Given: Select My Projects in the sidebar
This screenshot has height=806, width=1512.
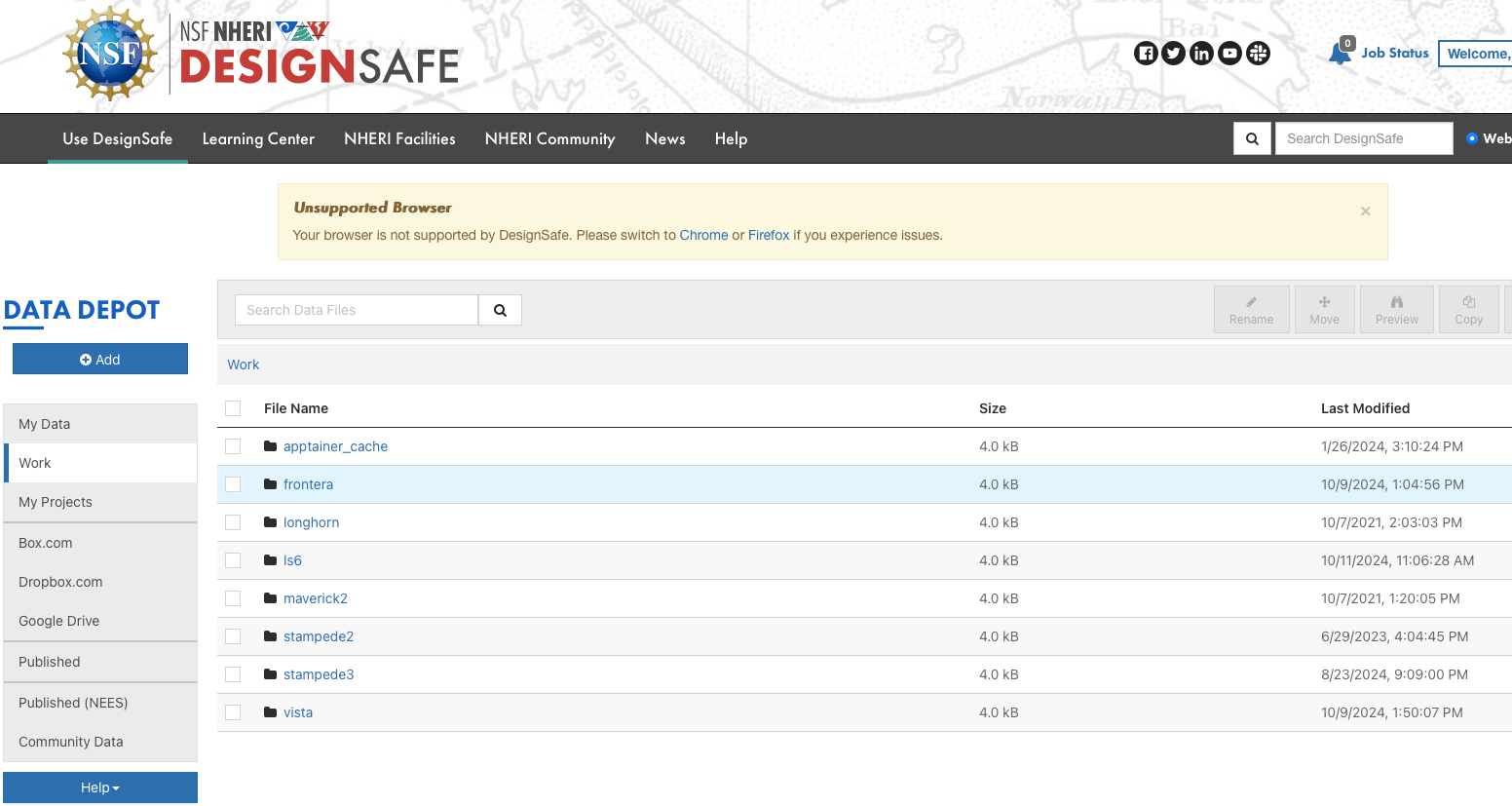Looking at the screenshot, I should [x=100, y=502].
